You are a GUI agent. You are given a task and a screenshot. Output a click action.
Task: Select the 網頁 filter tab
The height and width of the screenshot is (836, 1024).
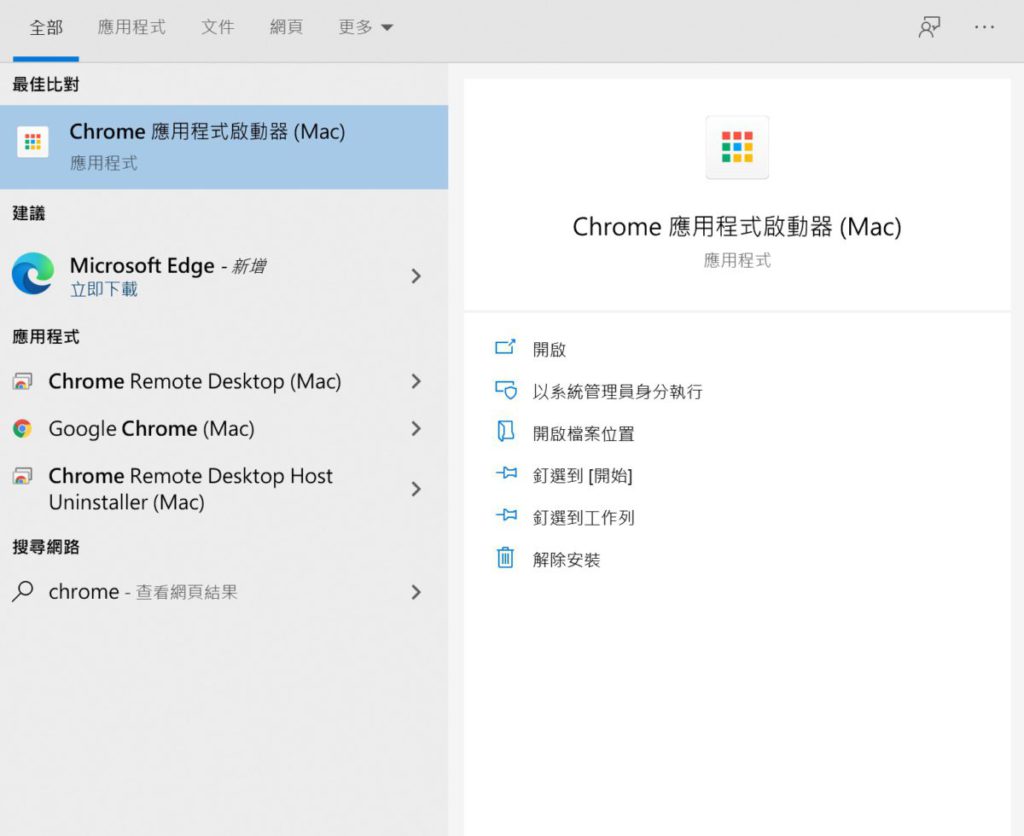[286, 27]
